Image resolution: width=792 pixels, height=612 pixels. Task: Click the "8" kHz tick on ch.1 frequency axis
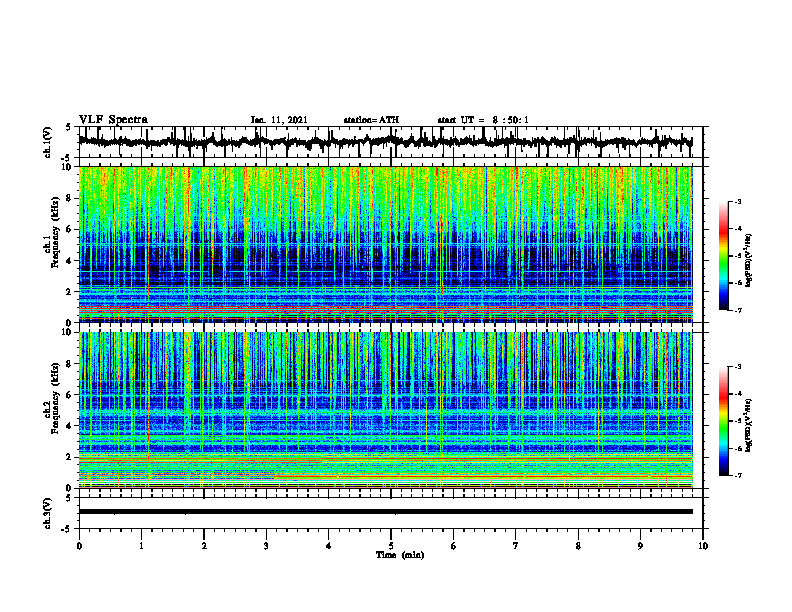coord(69,198)
